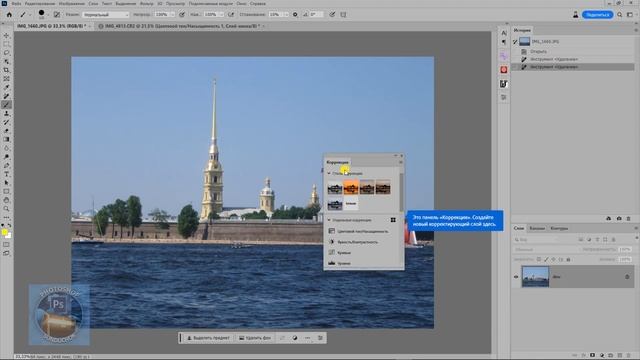
Task: Click the smoothing options gear icon
Action: [x=295, y=14]
